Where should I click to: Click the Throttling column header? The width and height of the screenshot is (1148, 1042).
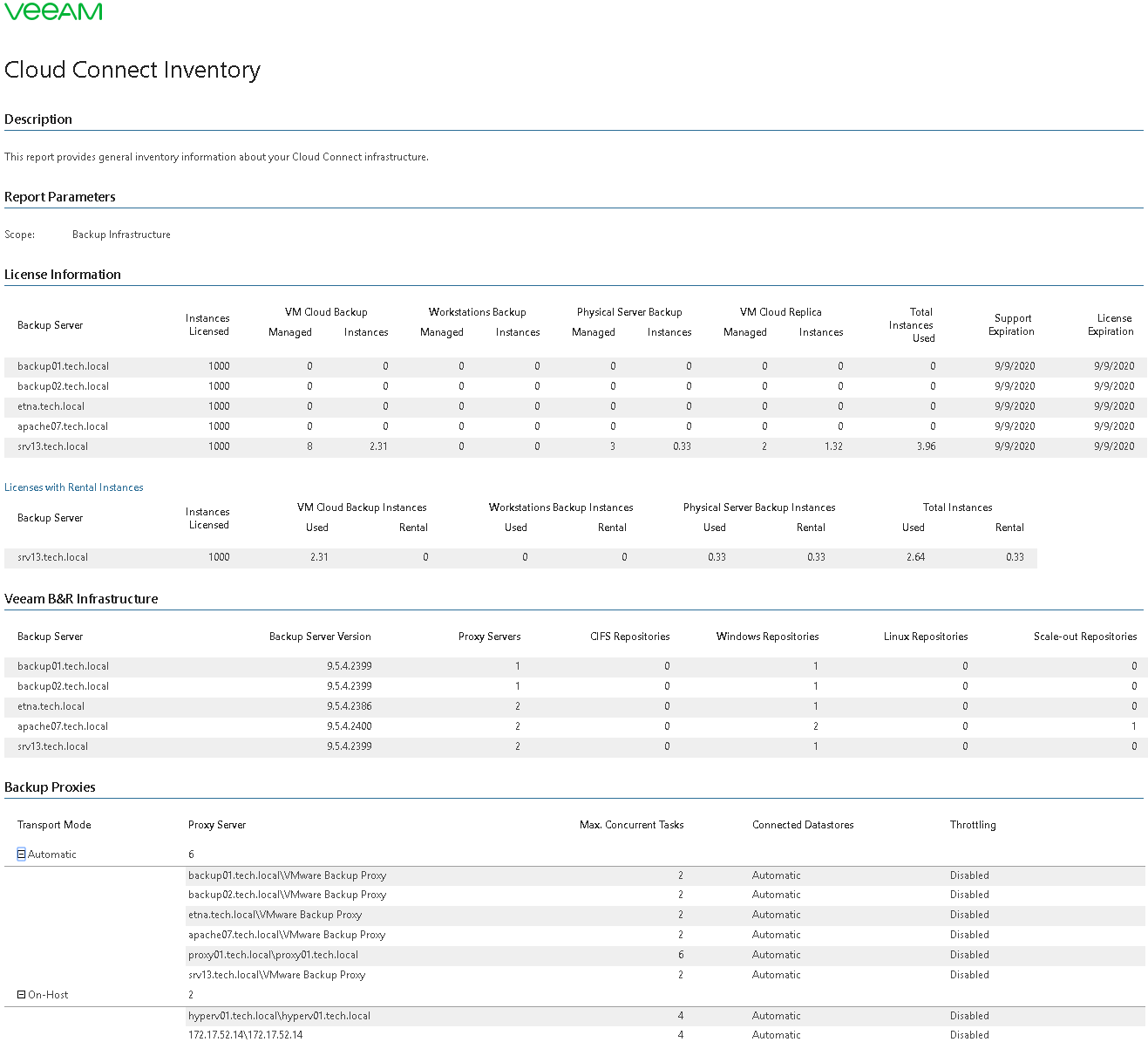click(x=973, y=825)
